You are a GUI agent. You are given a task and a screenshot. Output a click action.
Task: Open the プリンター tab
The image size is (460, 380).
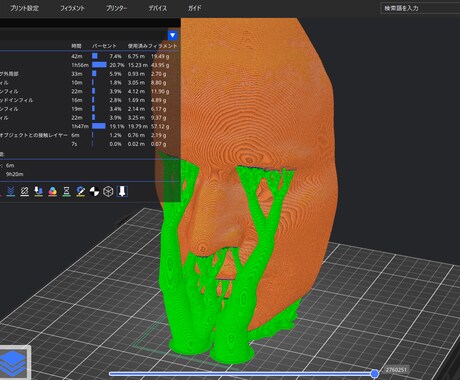(116, 8)
